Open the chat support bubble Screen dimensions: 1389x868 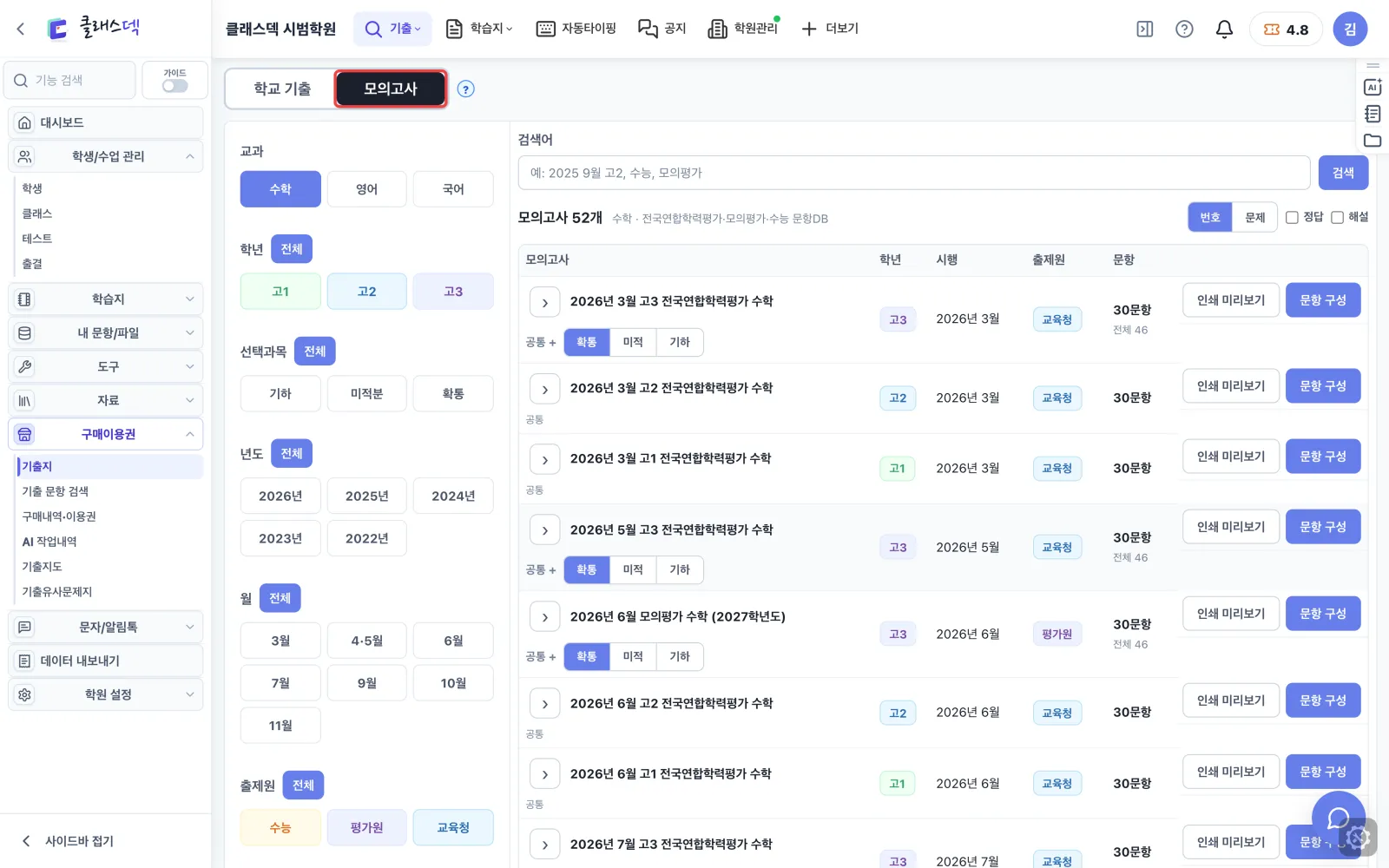[1339, 818]
